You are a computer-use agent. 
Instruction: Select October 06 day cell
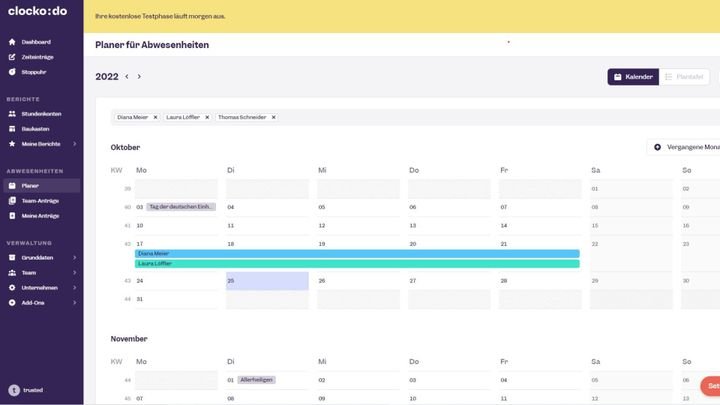click(449, 208)
